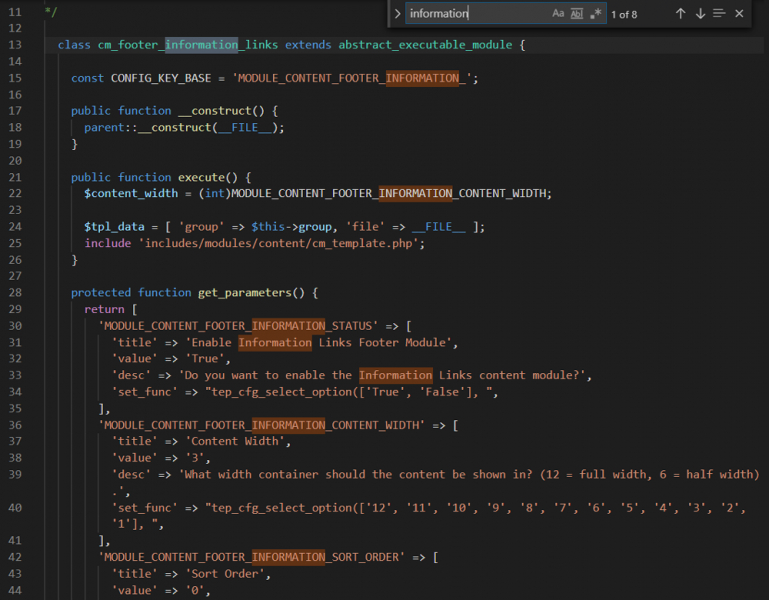Click 'parent::__construct' call on line 18
The image size is (769, 600).
(148, 128)
